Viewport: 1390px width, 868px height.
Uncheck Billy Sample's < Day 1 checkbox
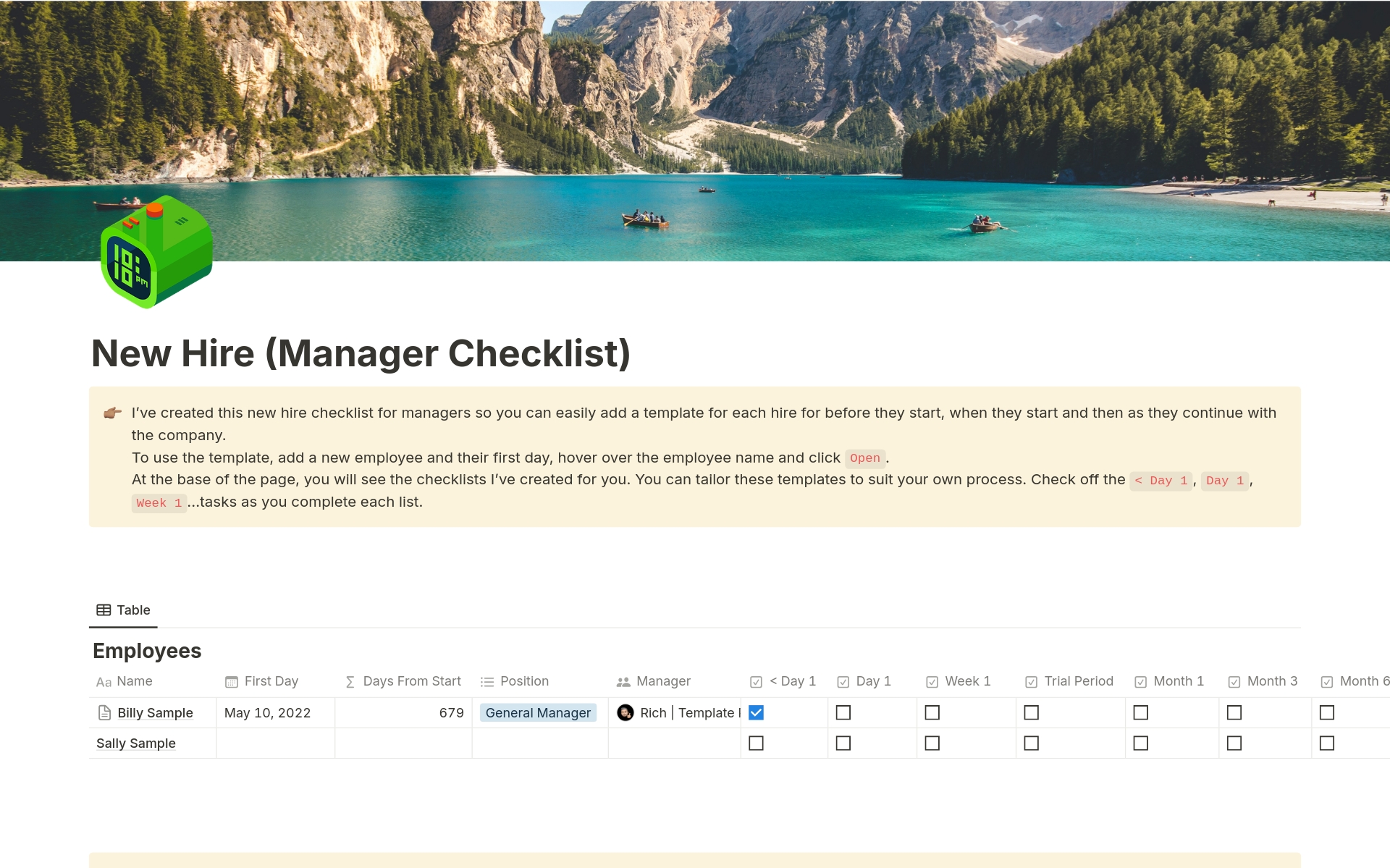pyautogui.click(x=756, y=713)
